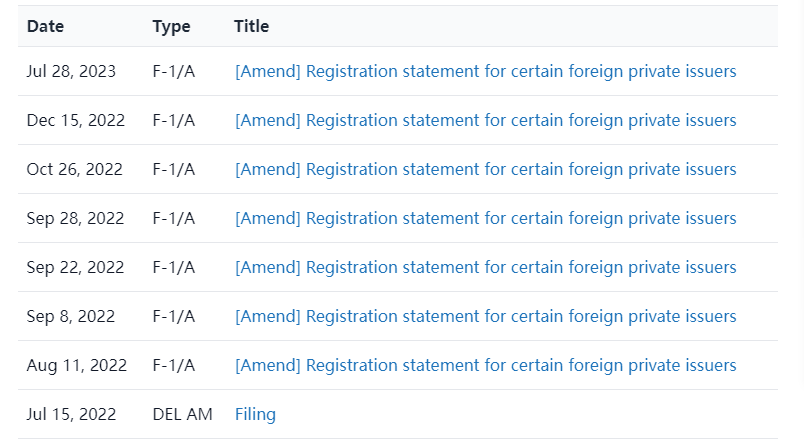
Task: Open the Dec 15, 2022 registration statement link
Action: (486, 120)
